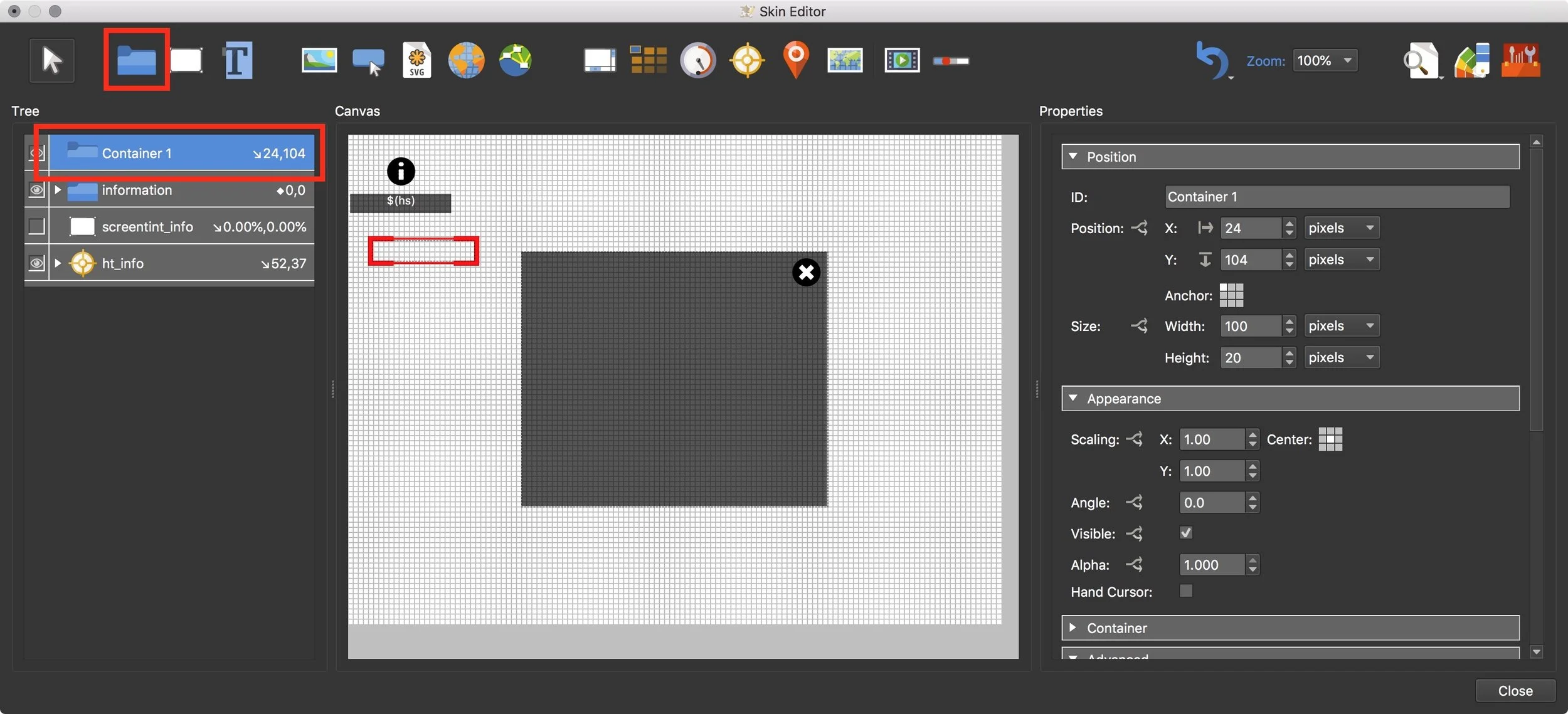Click the $(hs) text element on canvas
The height and width of the screenshot is (714, 1568).
tap(400, 201)
